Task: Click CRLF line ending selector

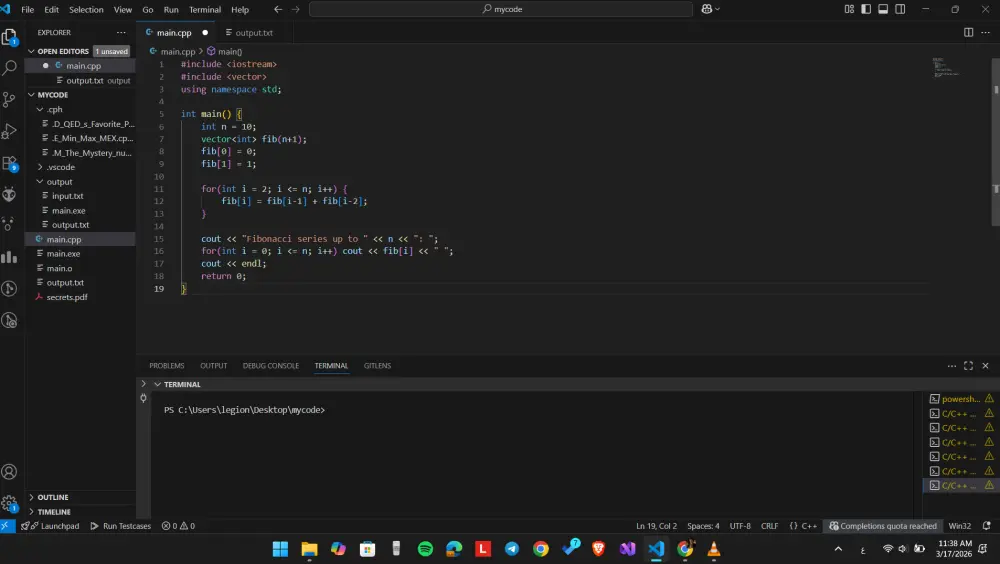Action: pos(769,526)
